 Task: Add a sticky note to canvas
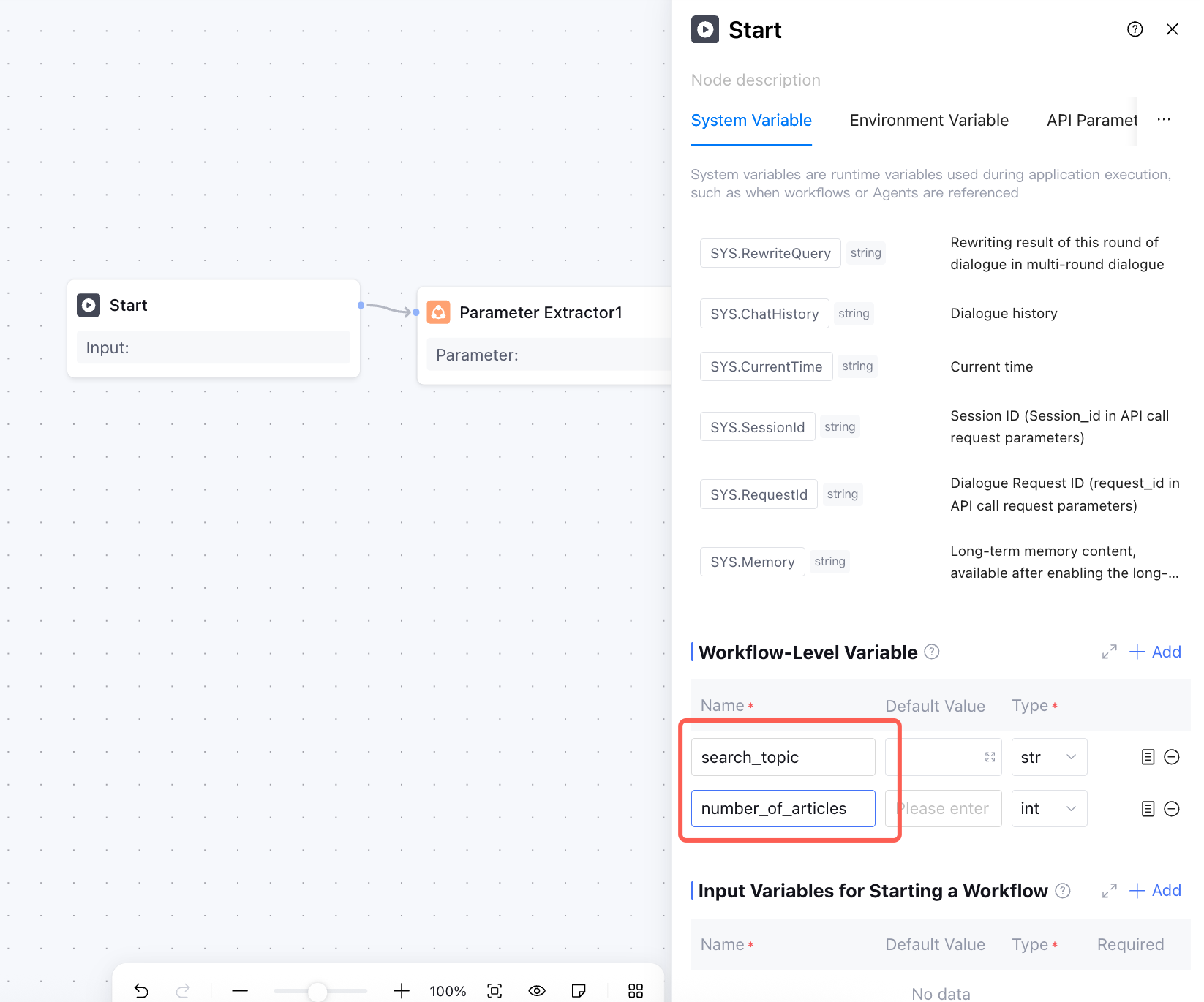coord(579,991)
